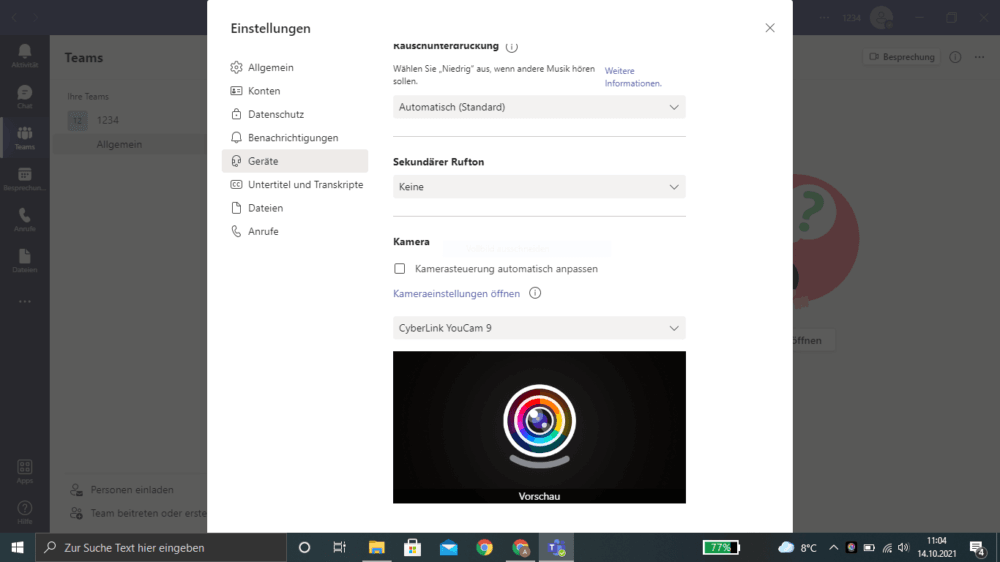Show hidden tray icons chevron

(834, 547)
